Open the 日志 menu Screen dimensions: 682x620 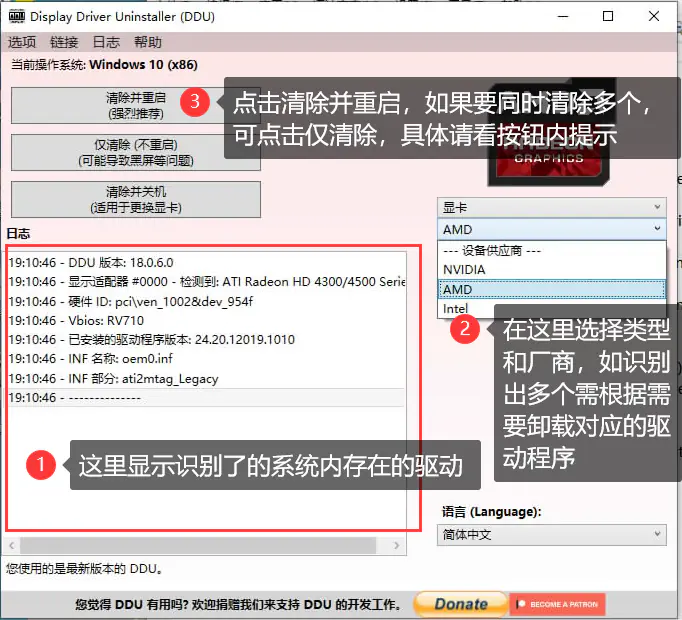click(106, 42)
